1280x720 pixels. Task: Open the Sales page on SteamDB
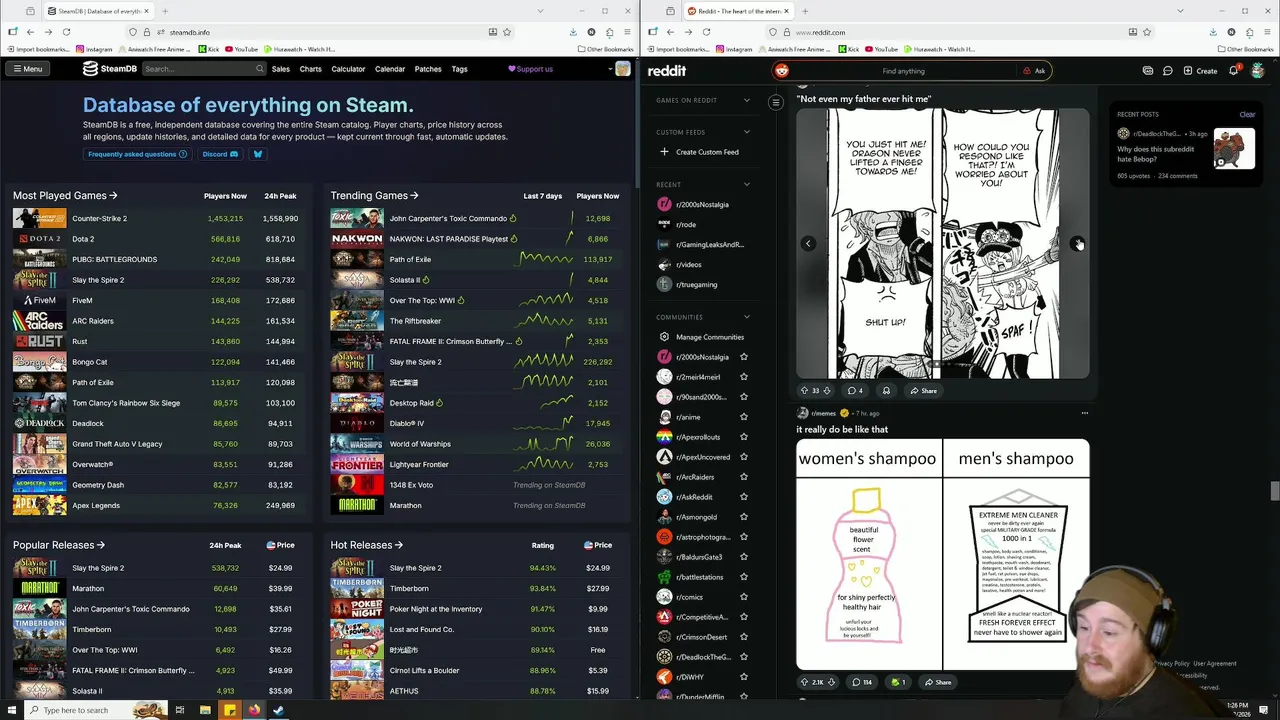281,69
